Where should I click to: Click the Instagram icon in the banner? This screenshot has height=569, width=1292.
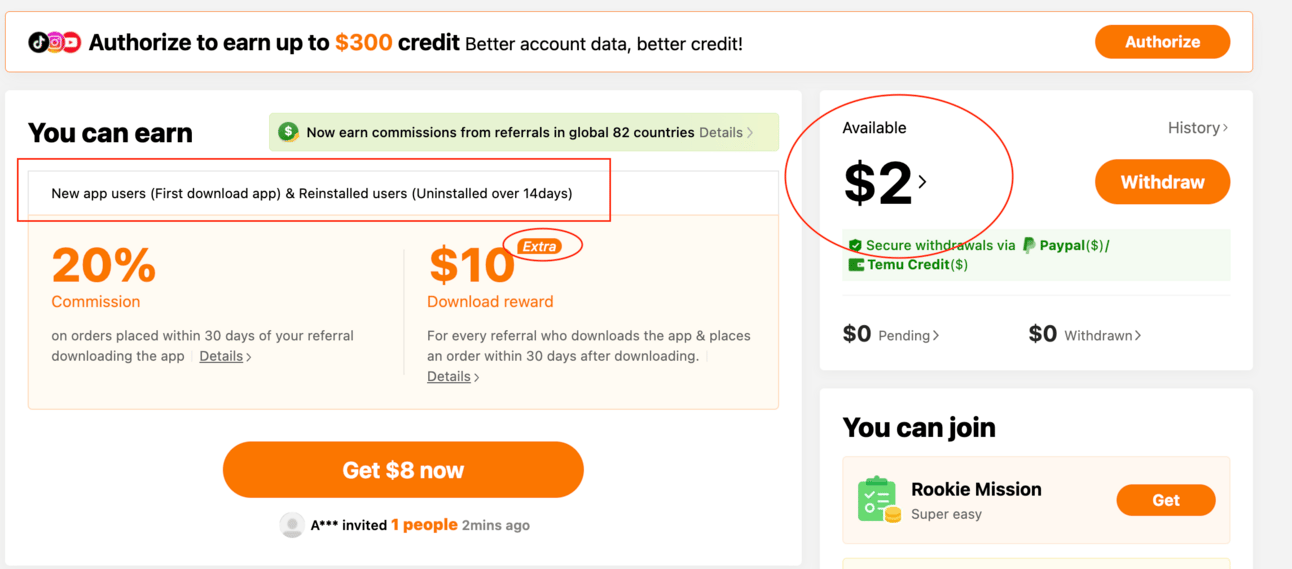[x=55, y=42]
